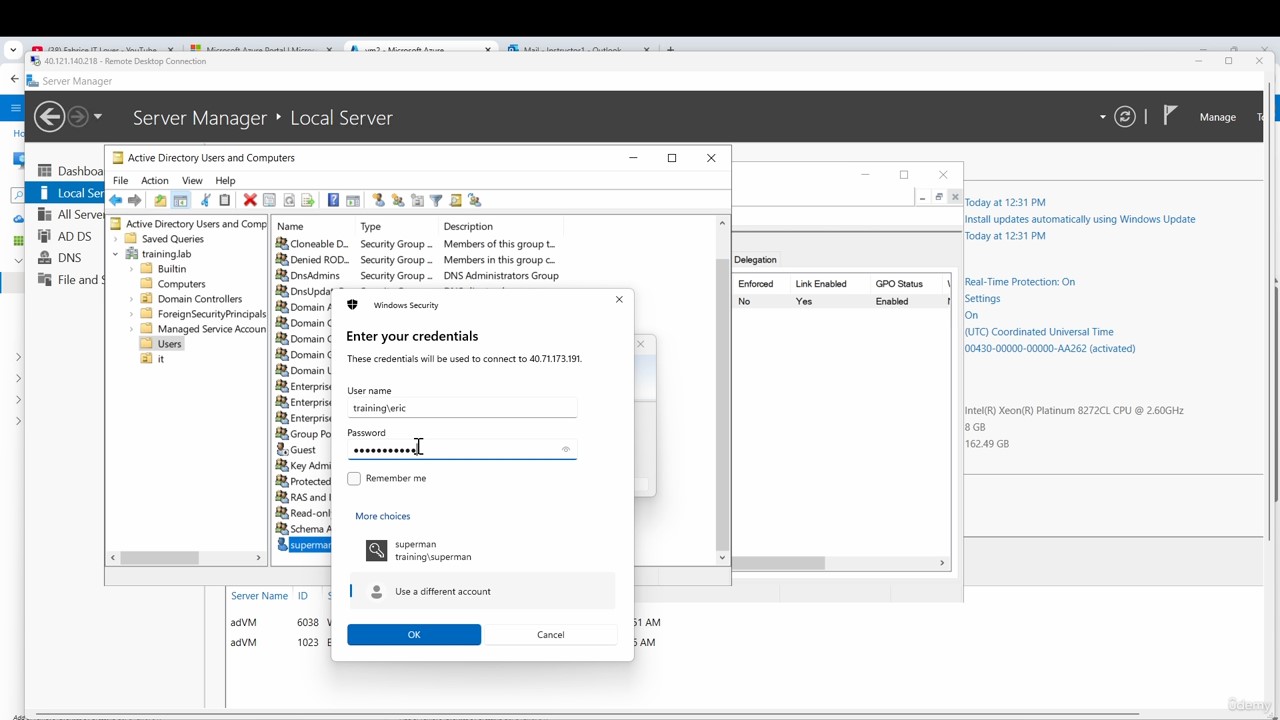Open the File menu
This screenshot has height=720, width=1280.
[120, 181]
